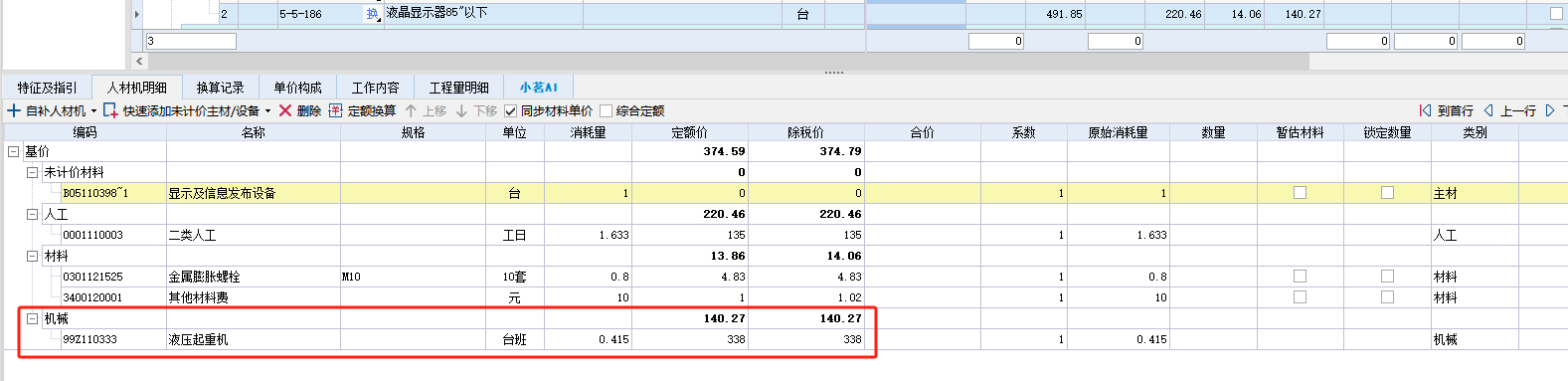This screenshot has height=381, width=1568.
Task: Click the M10 specification cell
Action: [x=414, y=277]
